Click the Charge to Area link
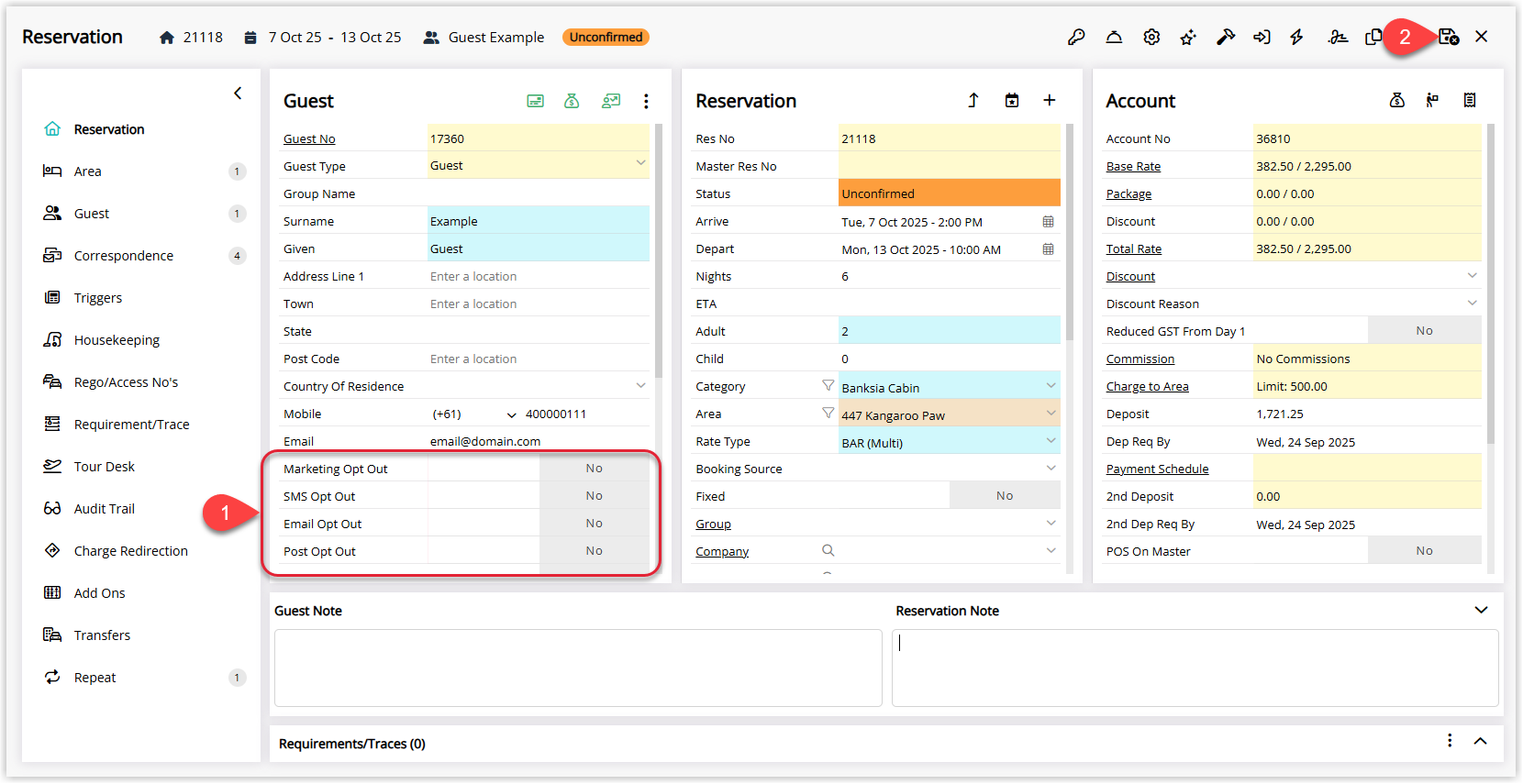This screenshot has width=1523, height=784. (x=1148, y=387)
